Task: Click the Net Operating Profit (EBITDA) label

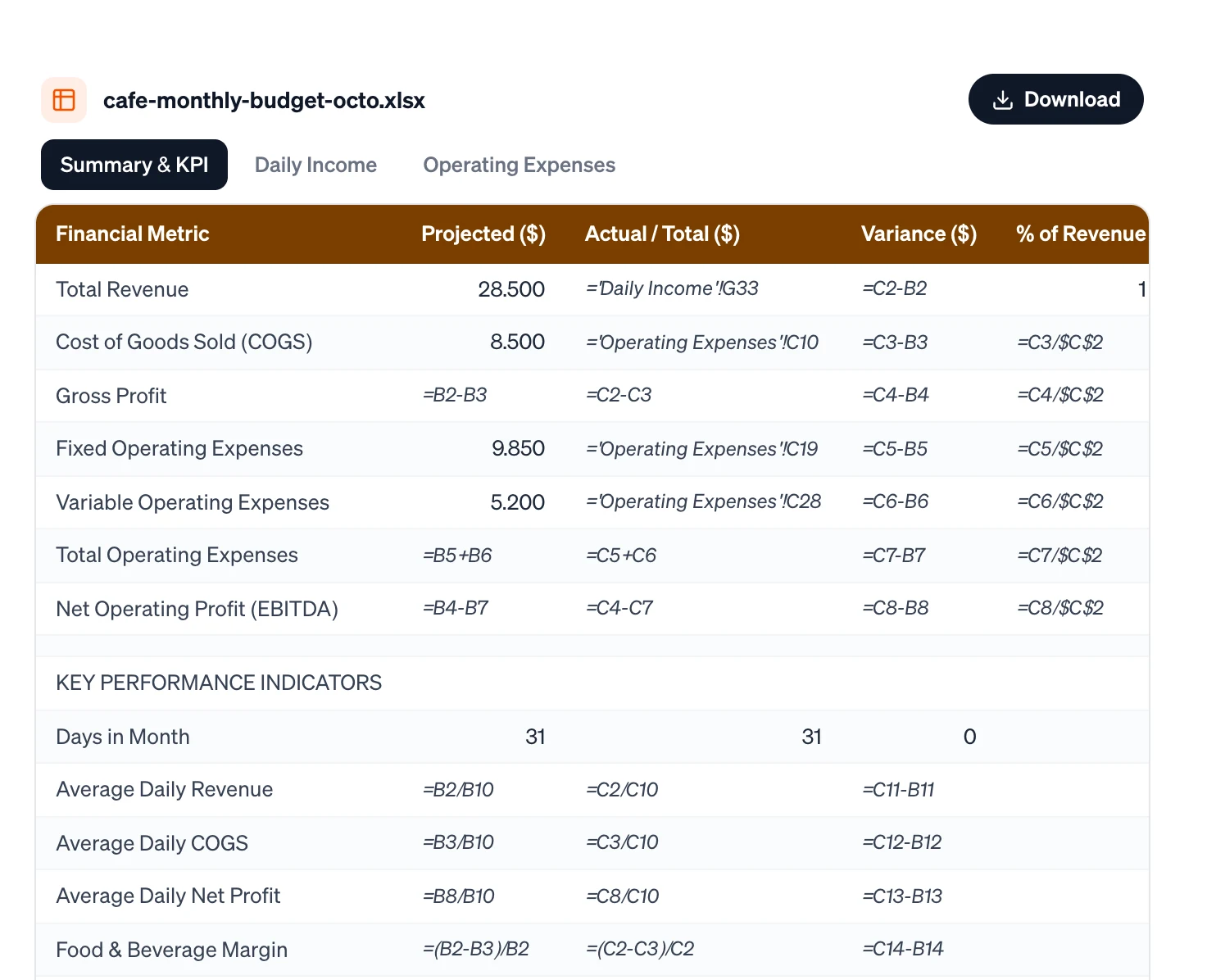Action: click(197, 609)
